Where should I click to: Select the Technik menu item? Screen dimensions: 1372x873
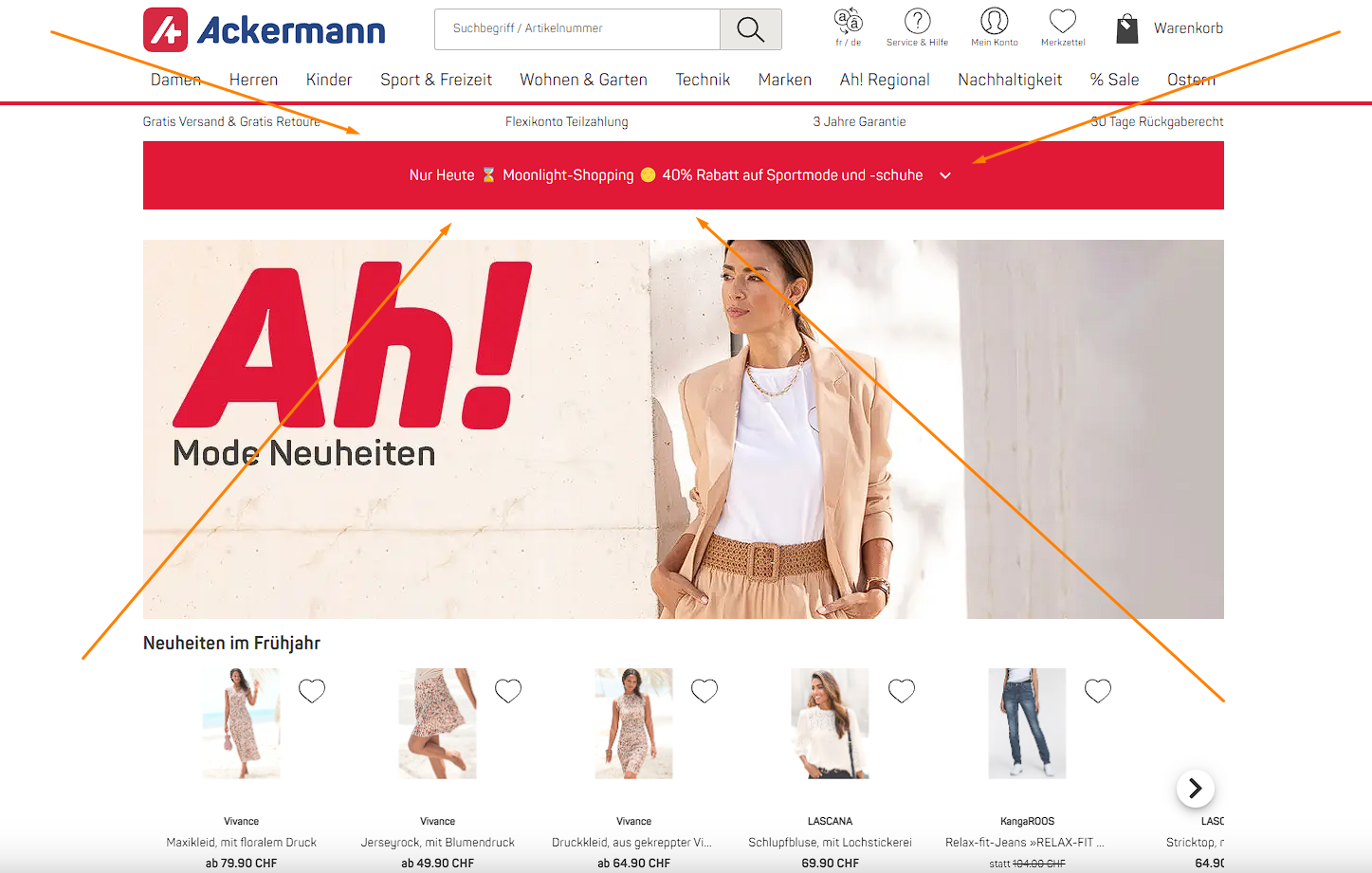703,80
